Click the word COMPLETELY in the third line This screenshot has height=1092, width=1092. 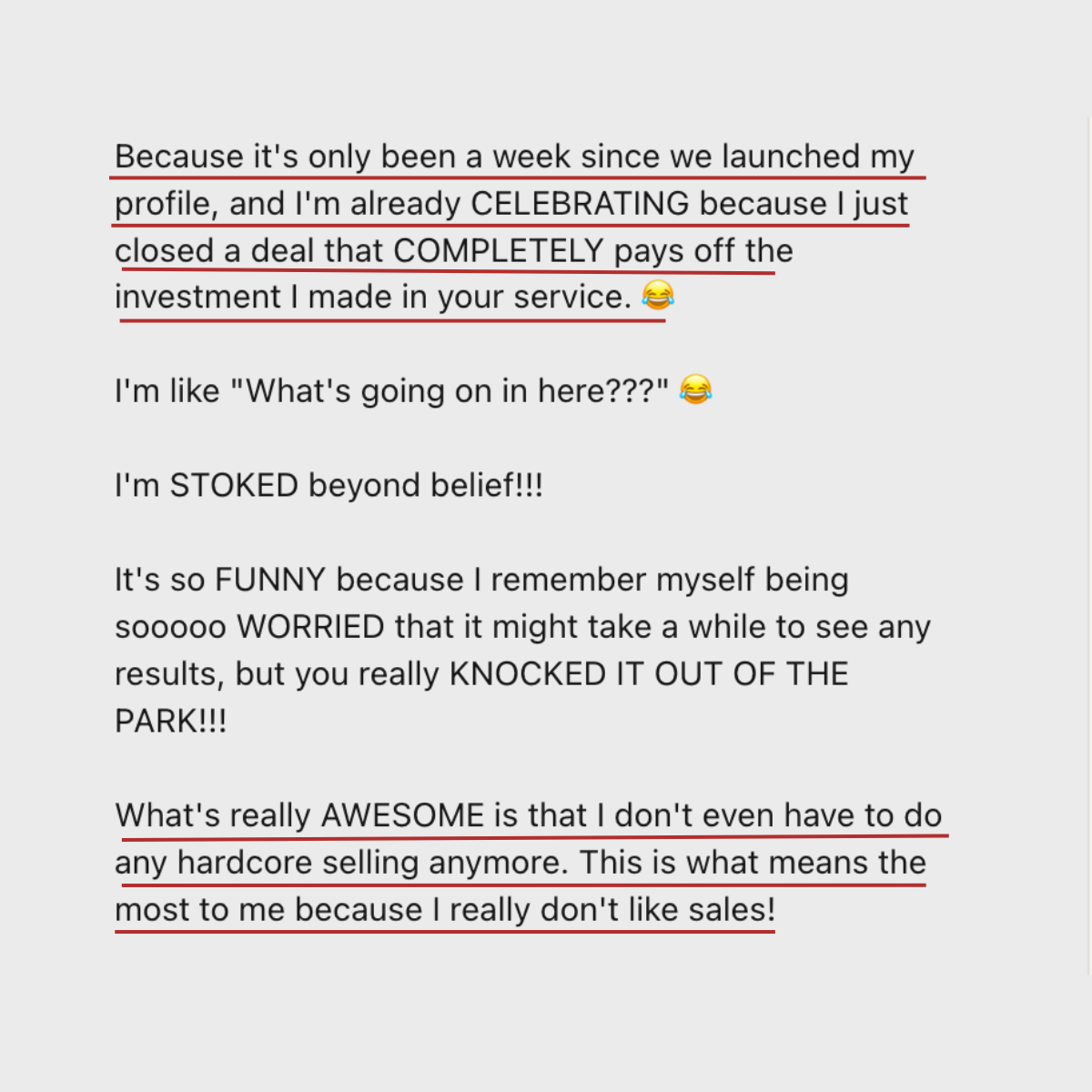click(x=499, y=250)
